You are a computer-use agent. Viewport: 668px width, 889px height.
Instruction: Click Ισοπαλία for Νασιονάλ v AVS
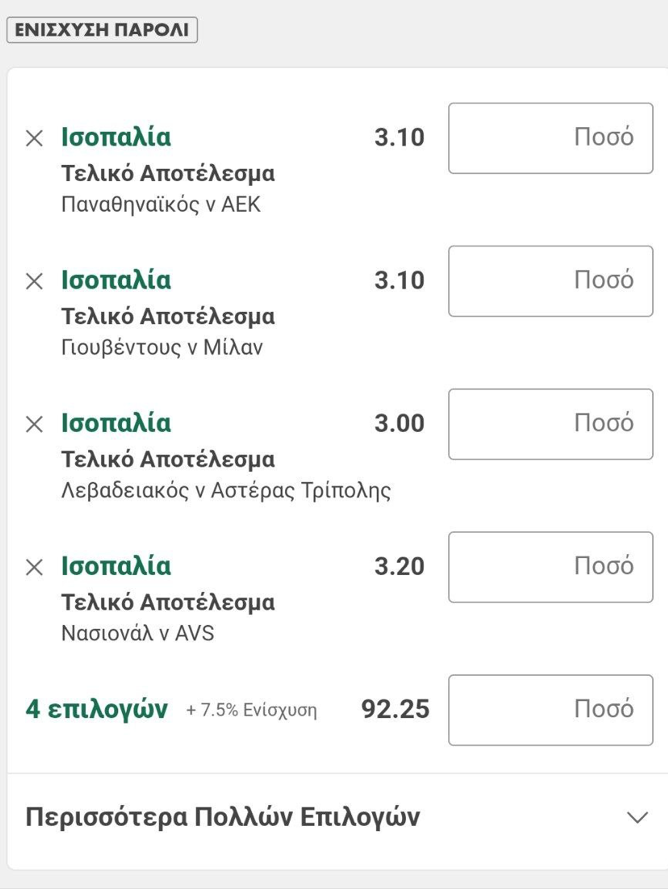click(x=116, y=566)
